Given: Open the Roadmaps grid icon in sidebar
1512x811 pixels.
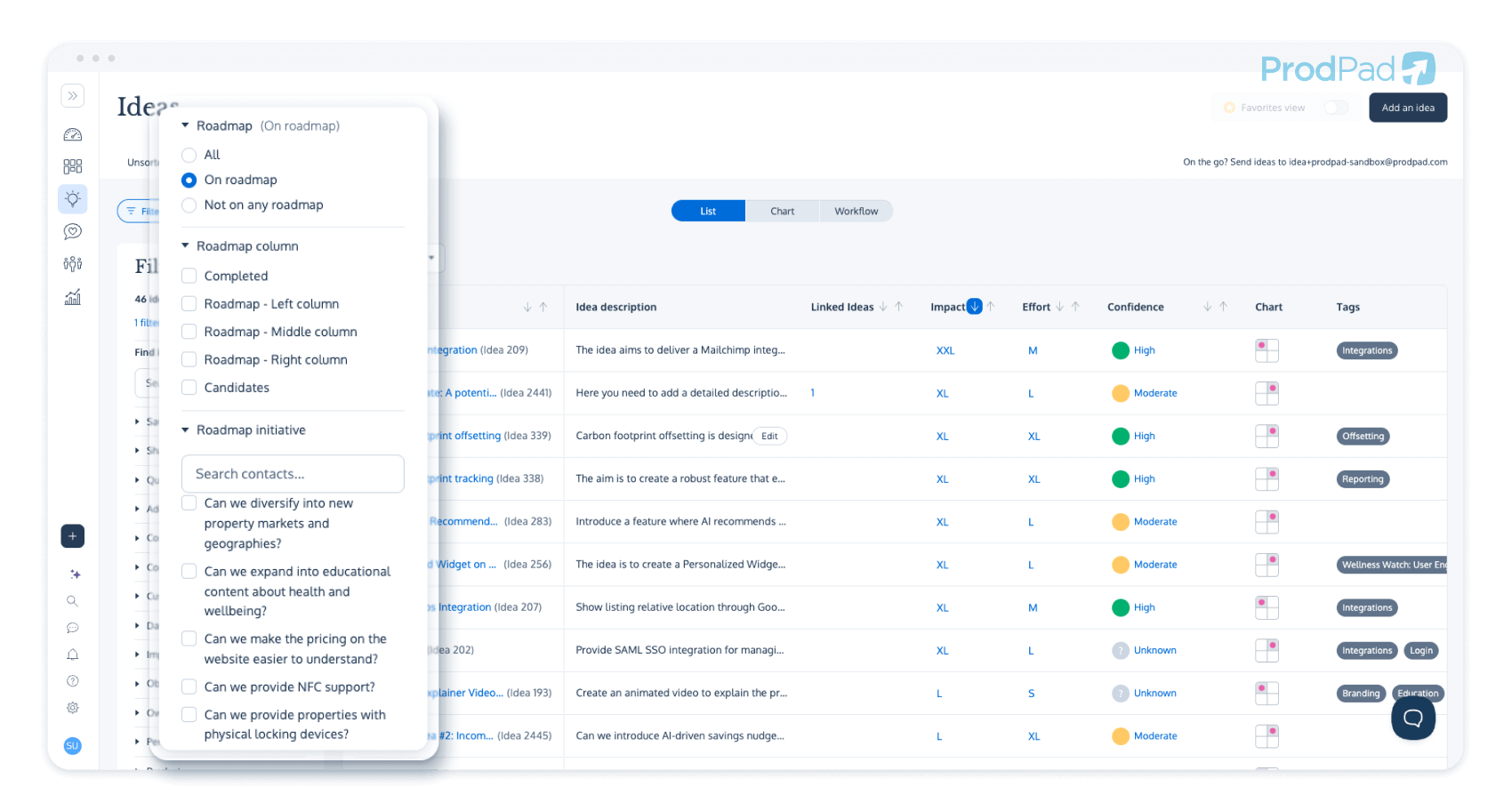Looking at the screenshot, I should [x=72, y=165].
